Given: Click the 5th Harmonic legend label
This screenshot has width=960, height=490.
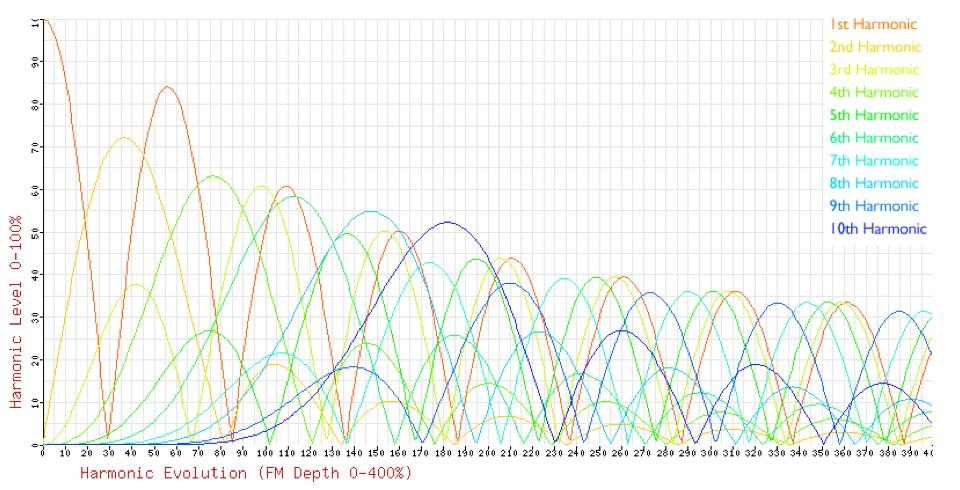Looking at the screenshot, I should click(x=874, y=115).
